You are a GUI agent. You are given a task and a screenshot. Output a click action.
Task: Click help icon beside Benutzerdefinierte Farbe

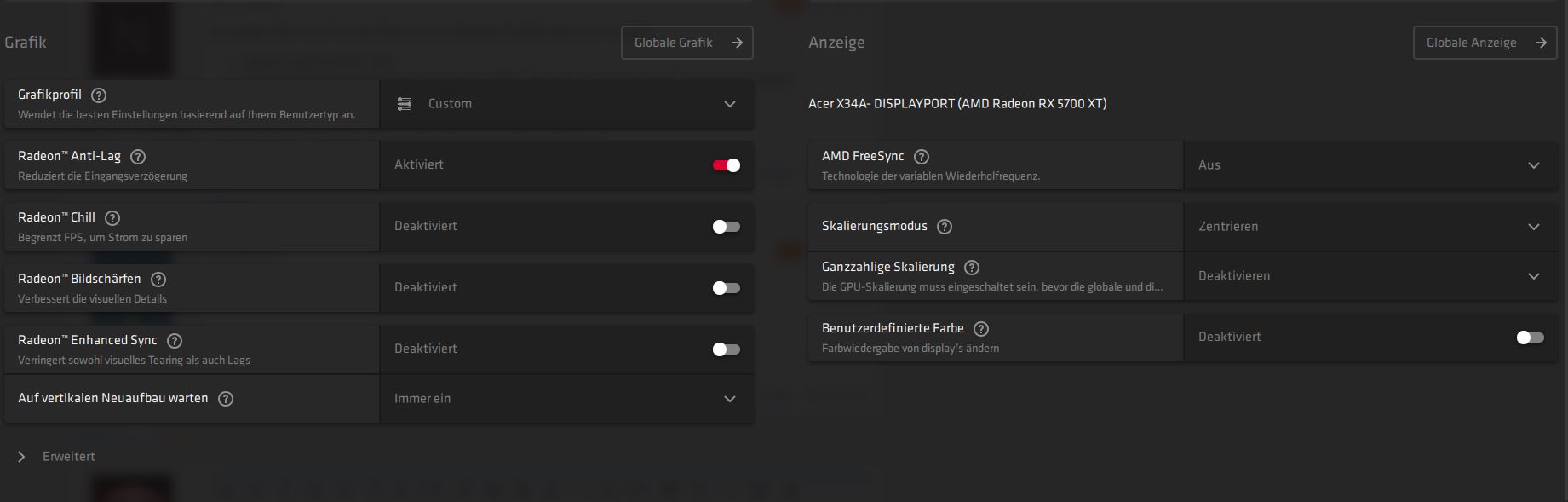tap(981, 329)
